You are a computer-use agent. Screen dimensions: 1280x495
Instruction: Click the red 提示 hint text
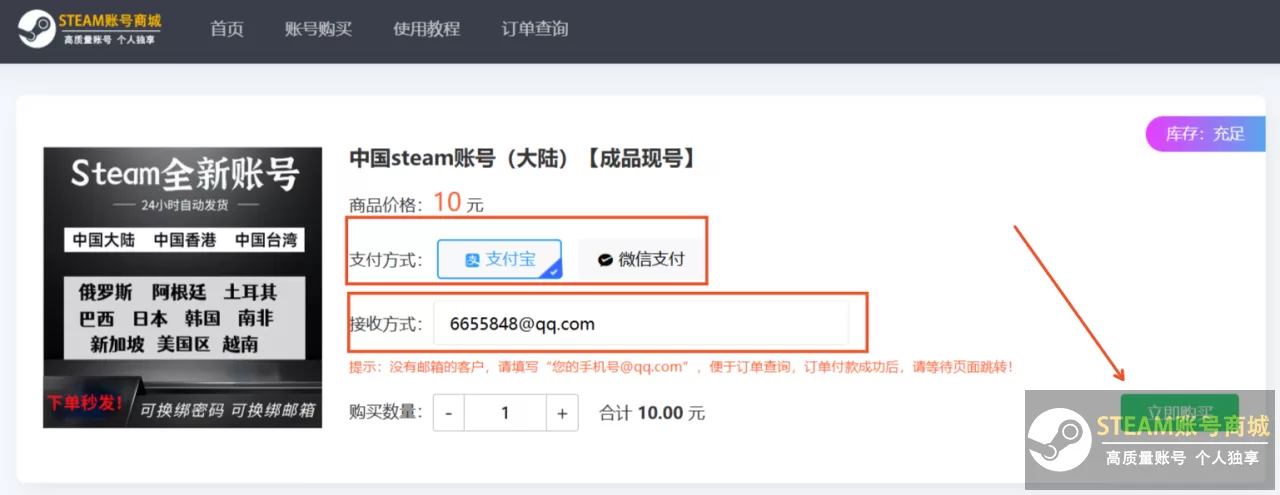[x=681, y=367]
